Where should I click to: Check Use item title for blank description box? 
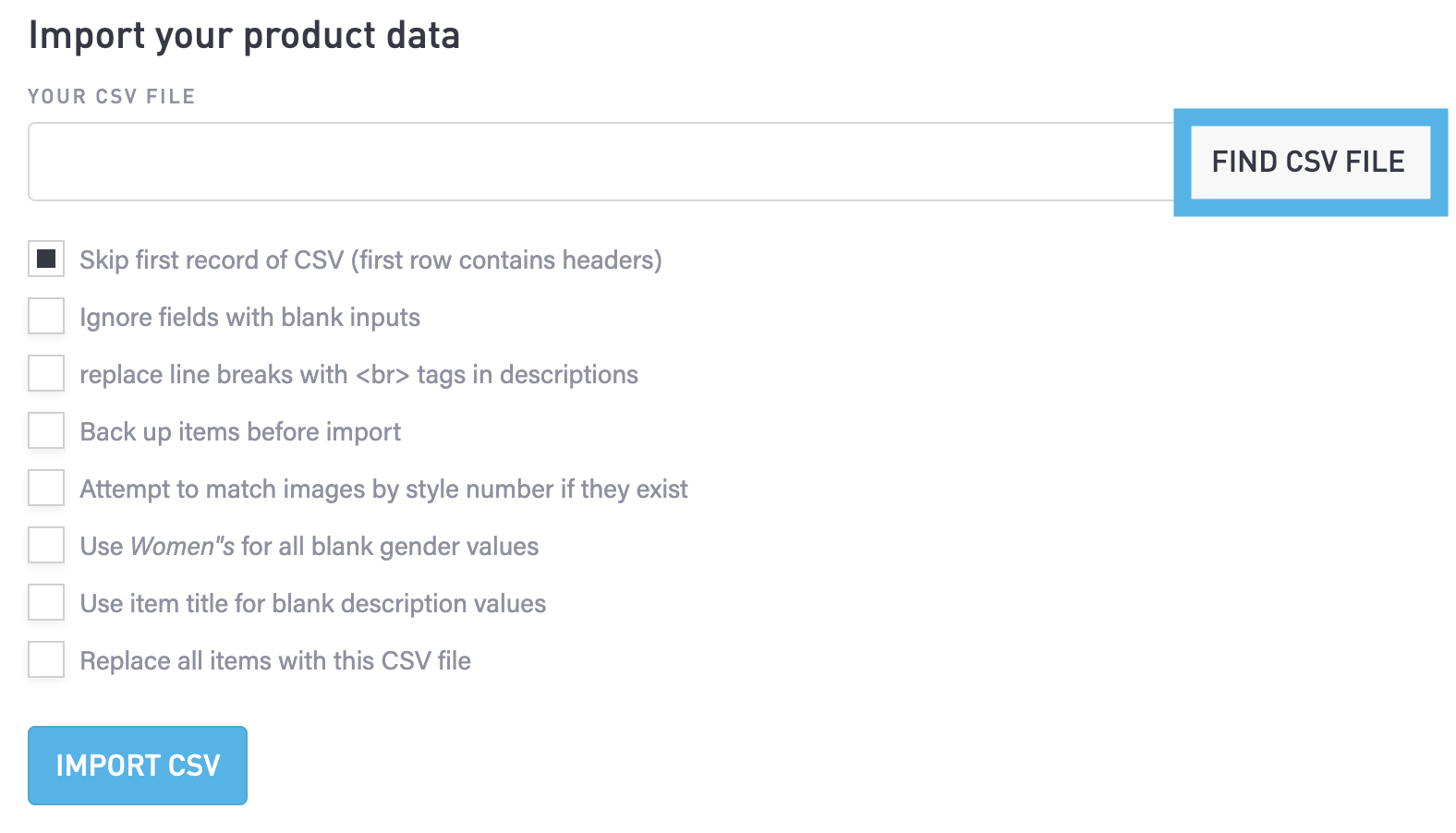click(x=46, y=603)
